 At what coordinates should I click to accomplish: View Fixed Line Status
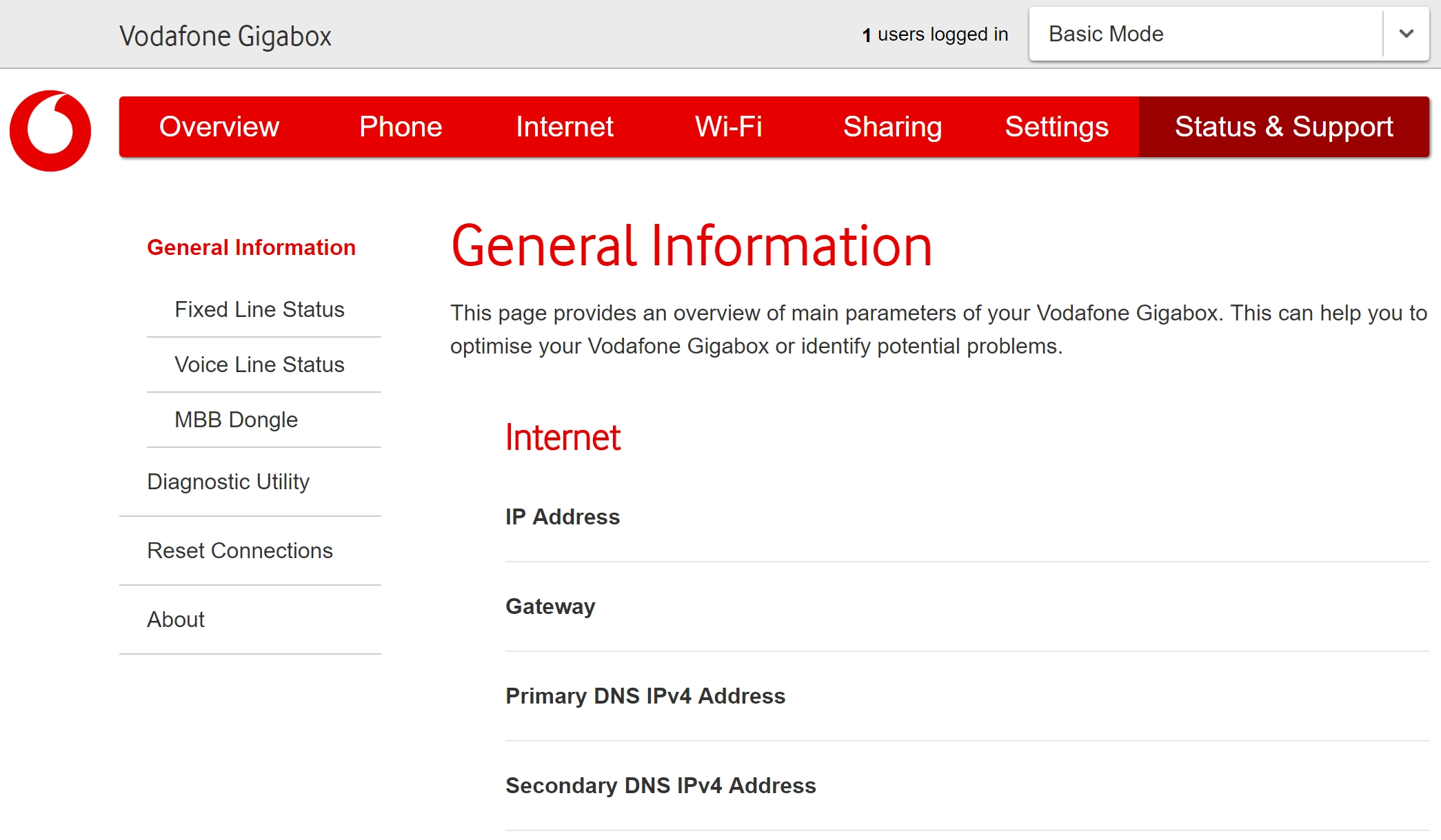[259, 310]
